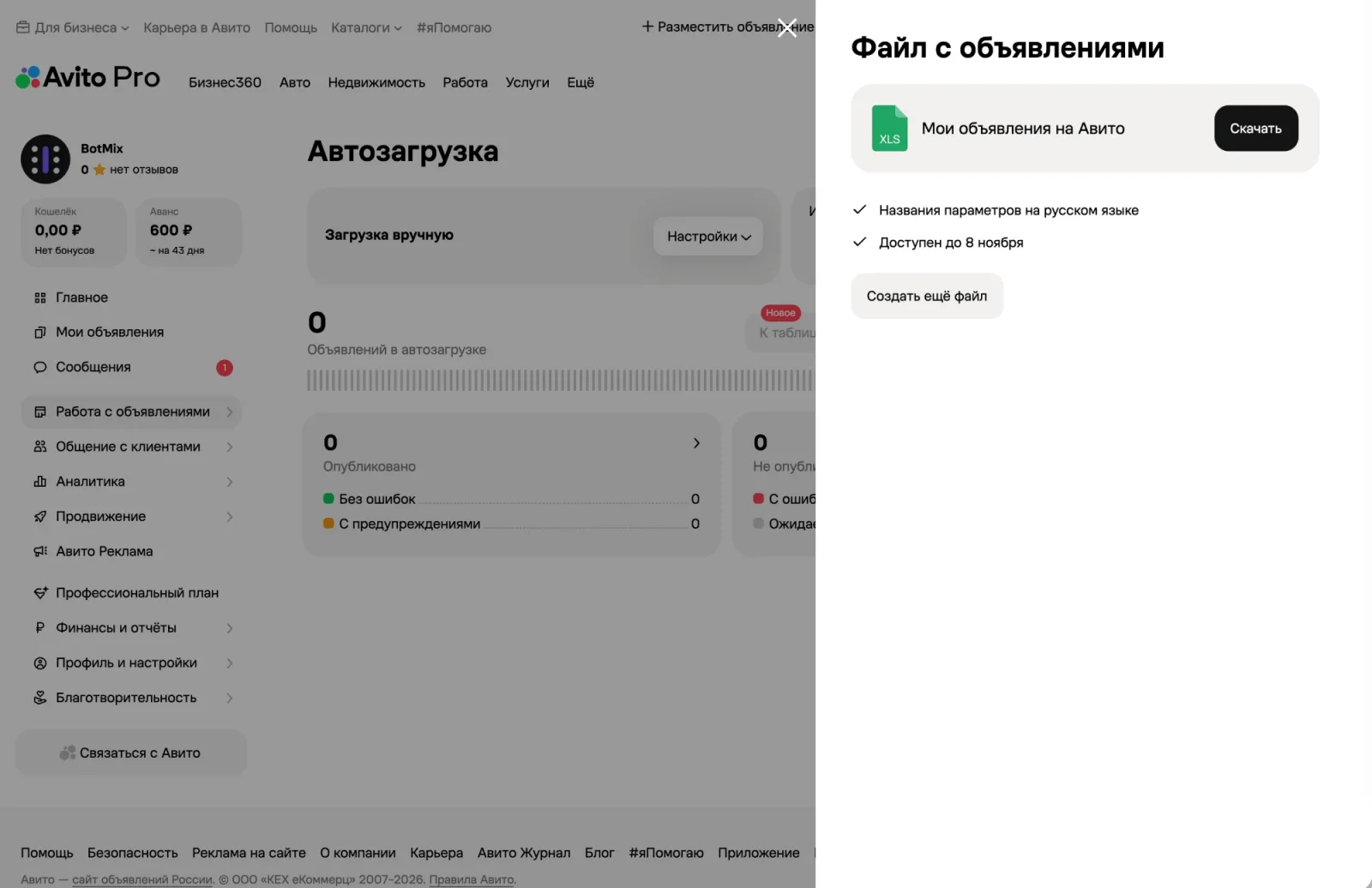Expand the Аналитика submenu chevron
Screen dimensions: 1372x888
[230, 482]
